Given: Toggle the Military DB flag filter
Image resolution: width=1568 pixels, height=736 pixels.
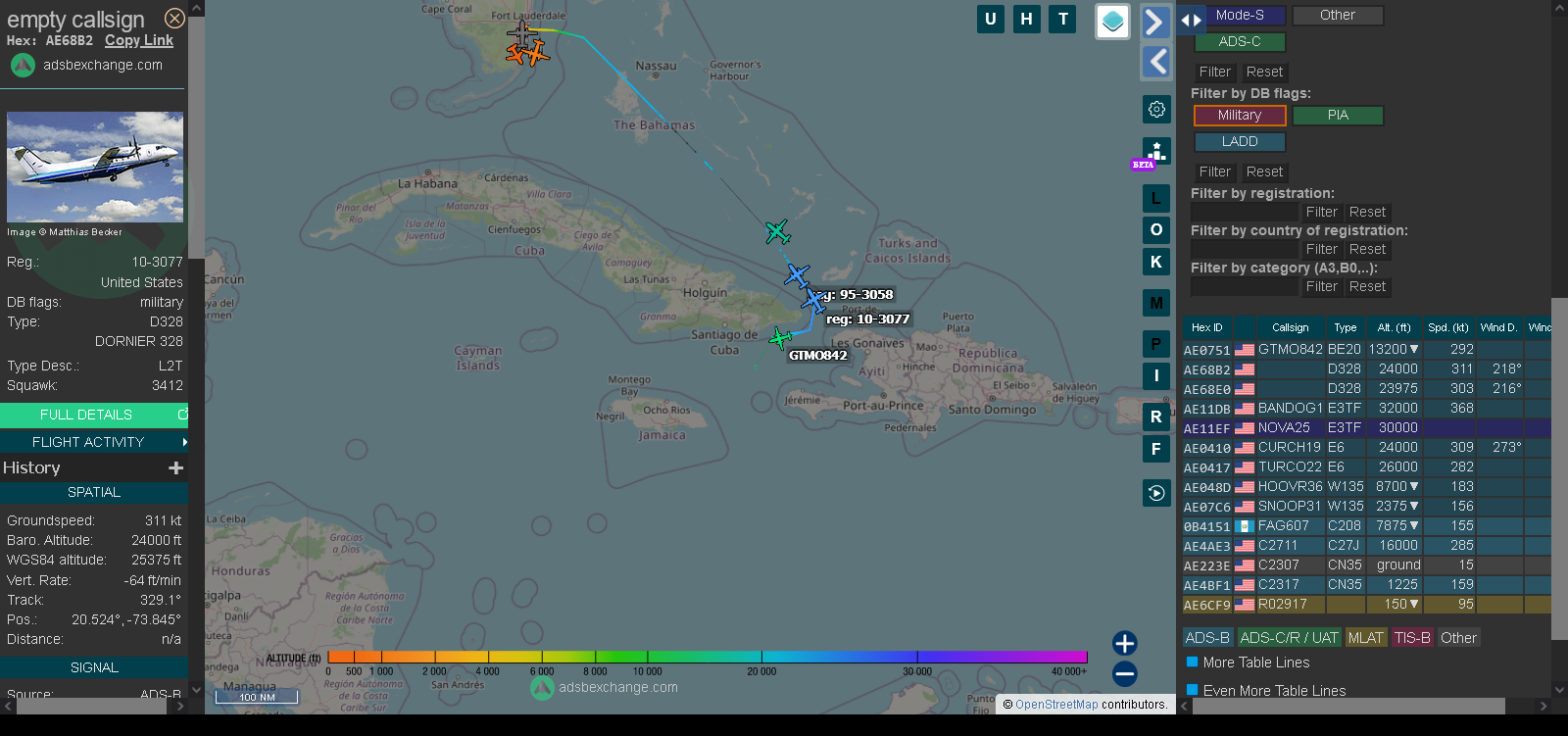Looking at the screenshot, I should pos(1240,116).
